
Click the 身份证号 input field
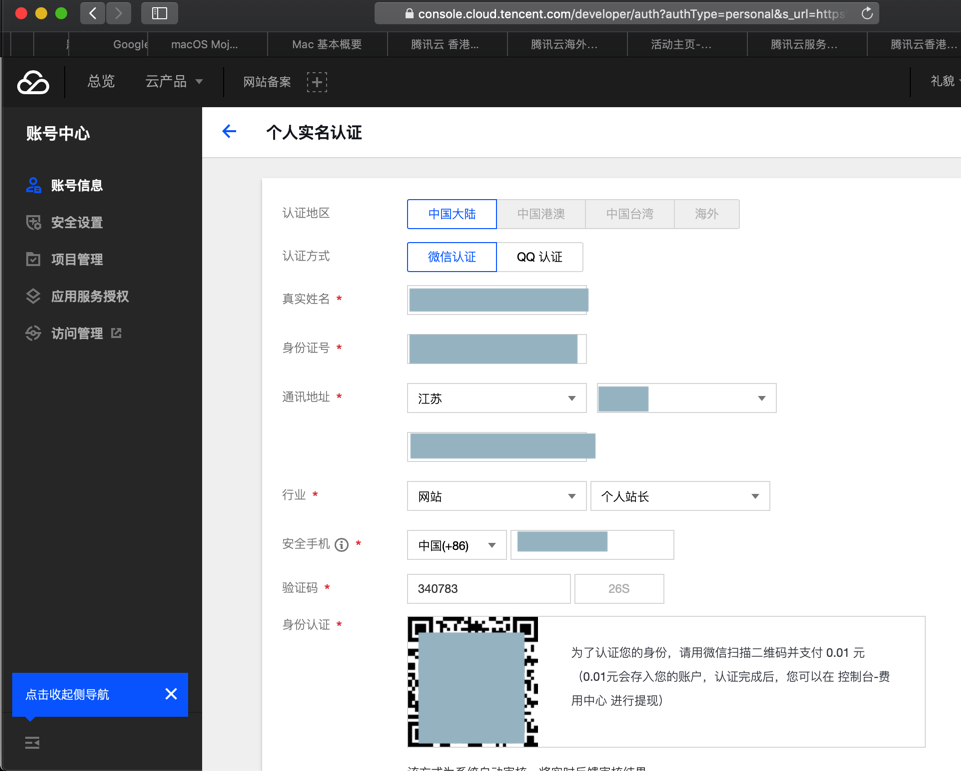click(496, 349)
